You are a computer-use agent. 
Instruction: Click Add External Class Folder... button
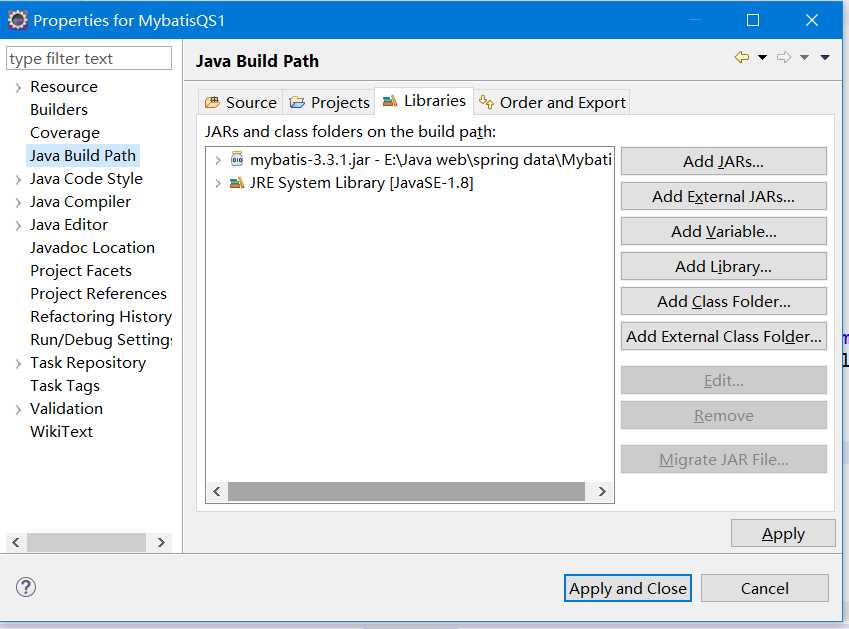tap(723, 337)
